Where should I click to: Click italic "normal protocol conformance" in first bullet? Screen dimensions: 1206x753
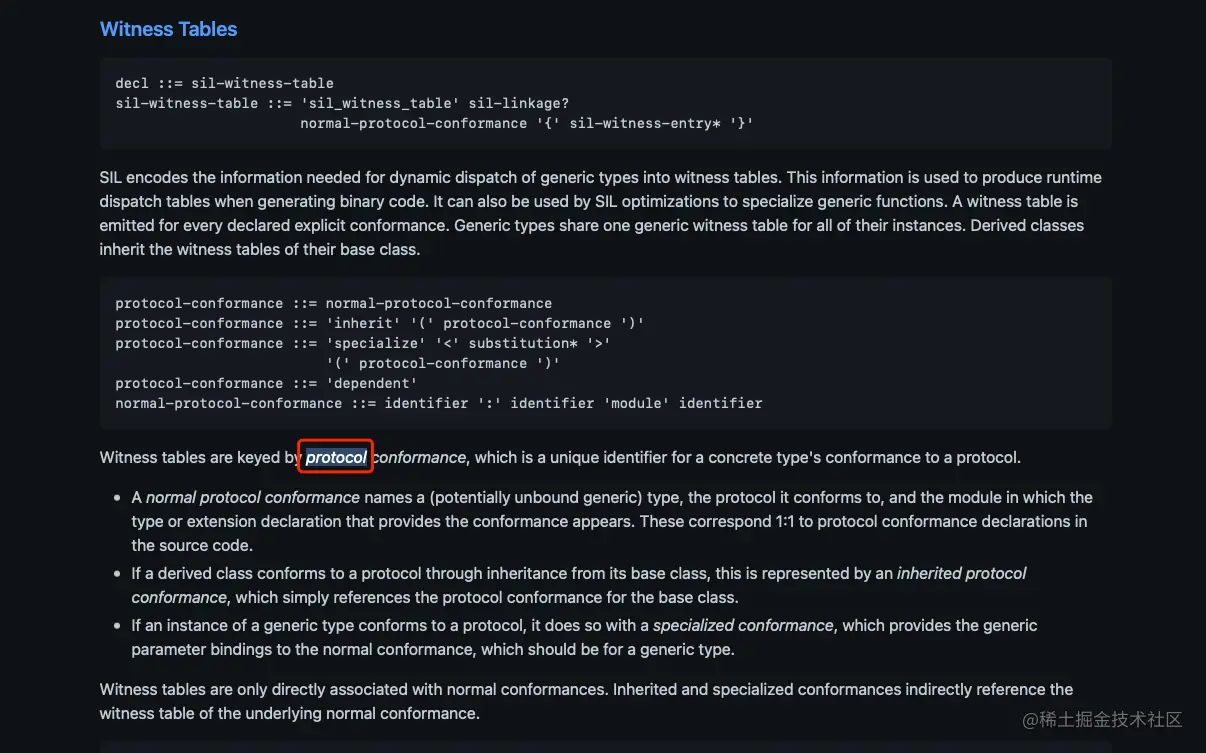[x=253, y=497]
